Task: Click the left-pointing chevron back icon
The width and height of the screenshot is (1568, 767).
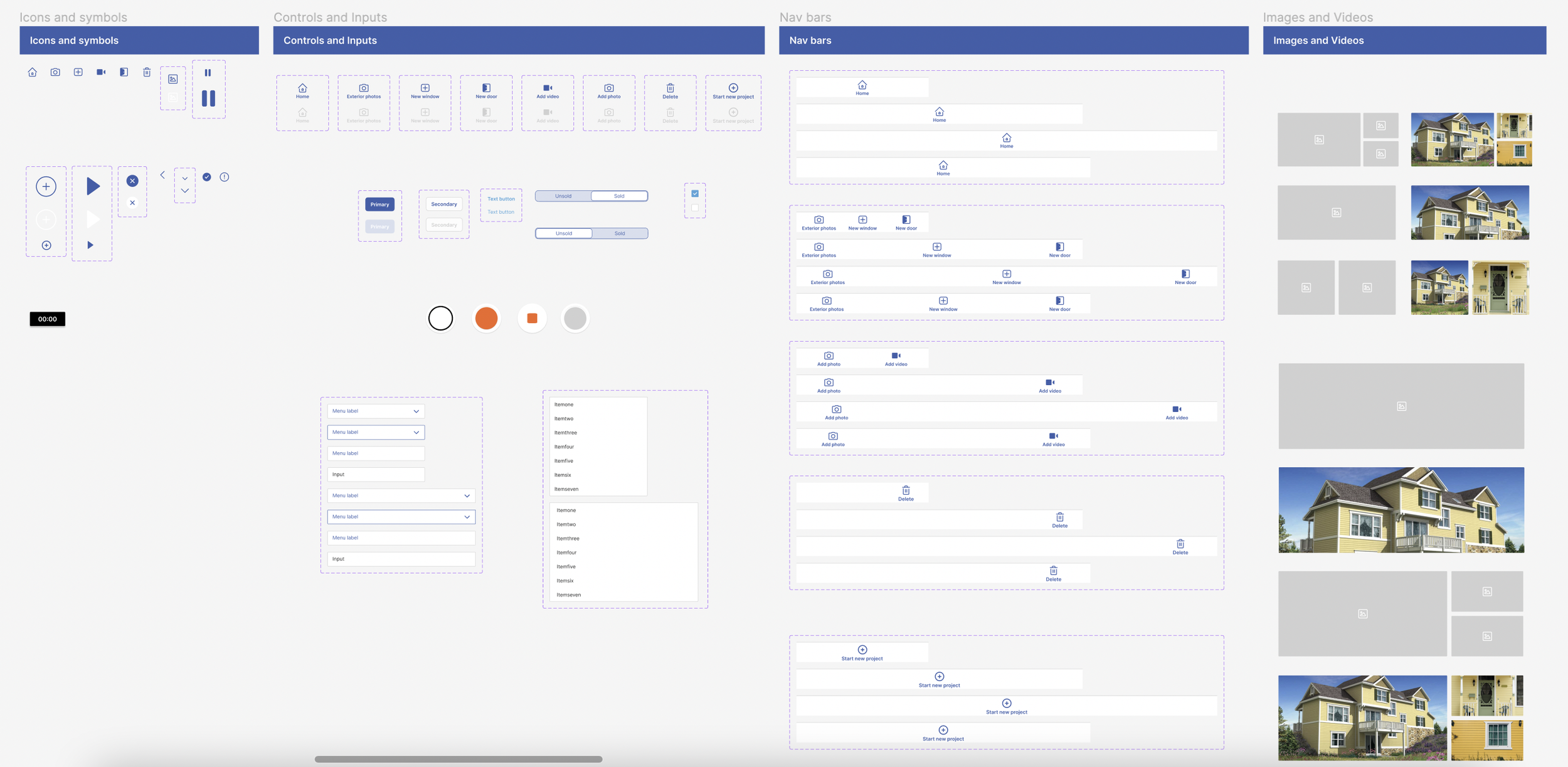Action: pyautogui.click(x=162, y=175)
